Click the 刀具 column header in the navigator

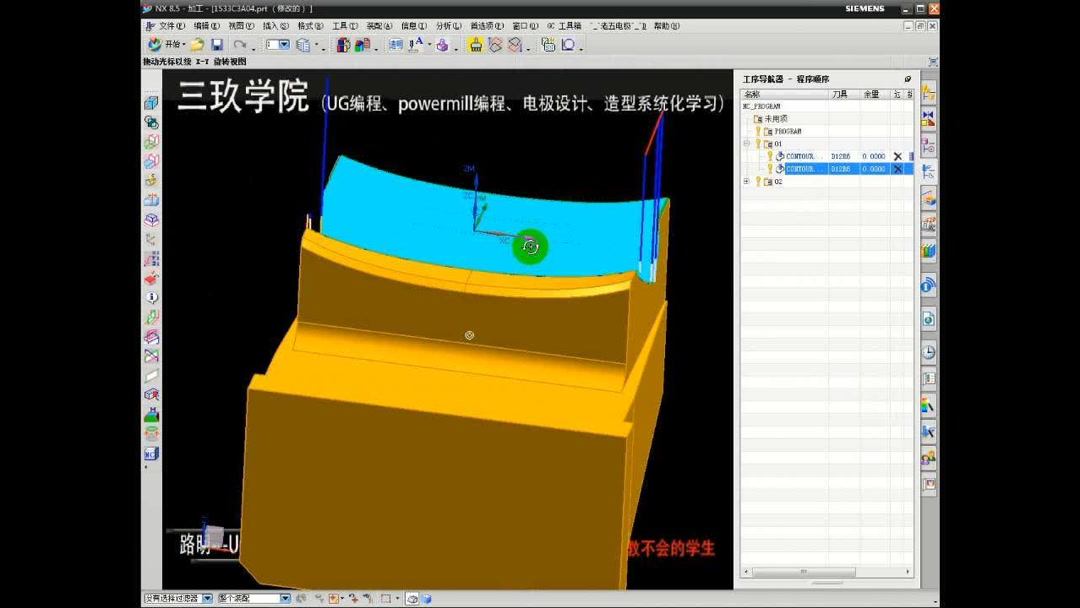[838, 93]
